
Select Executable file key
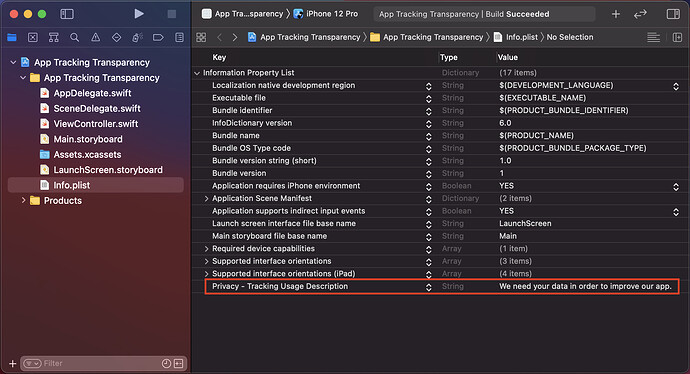tap(239, 98)
